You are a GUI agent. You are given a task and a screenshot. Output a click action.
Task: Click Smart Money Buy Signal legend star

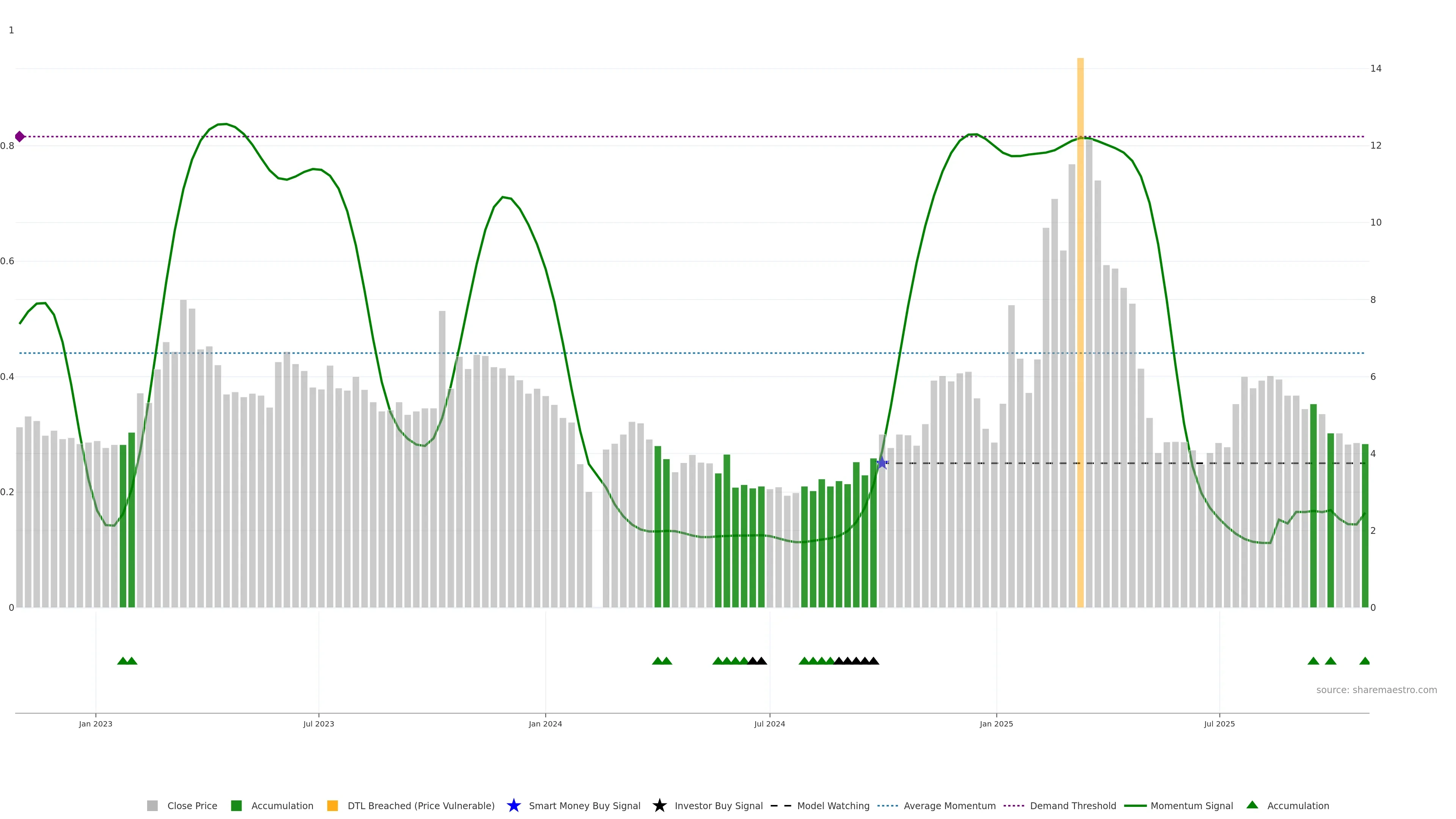pyautogui.click(x=513, y=805)
